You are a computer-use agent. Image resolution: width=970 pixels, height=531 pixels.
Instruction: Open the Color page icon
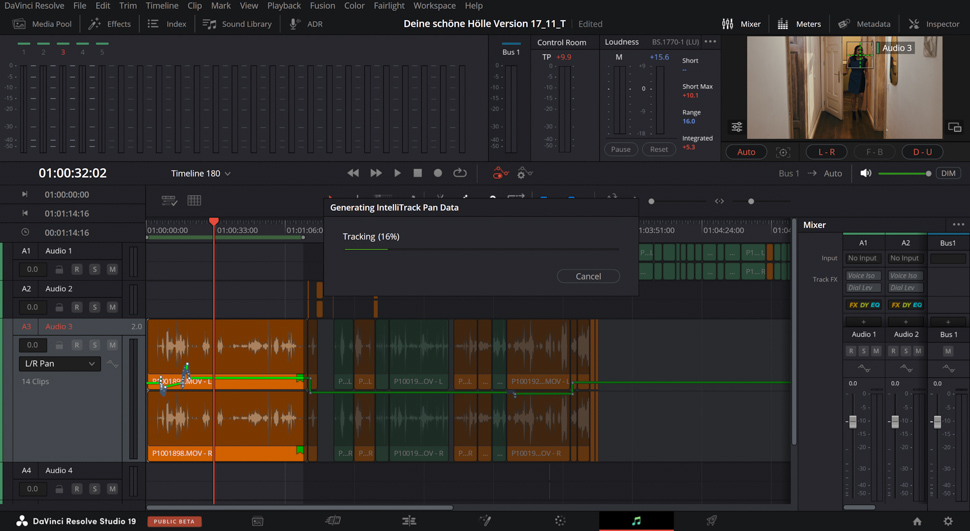(x=560, y=521)
